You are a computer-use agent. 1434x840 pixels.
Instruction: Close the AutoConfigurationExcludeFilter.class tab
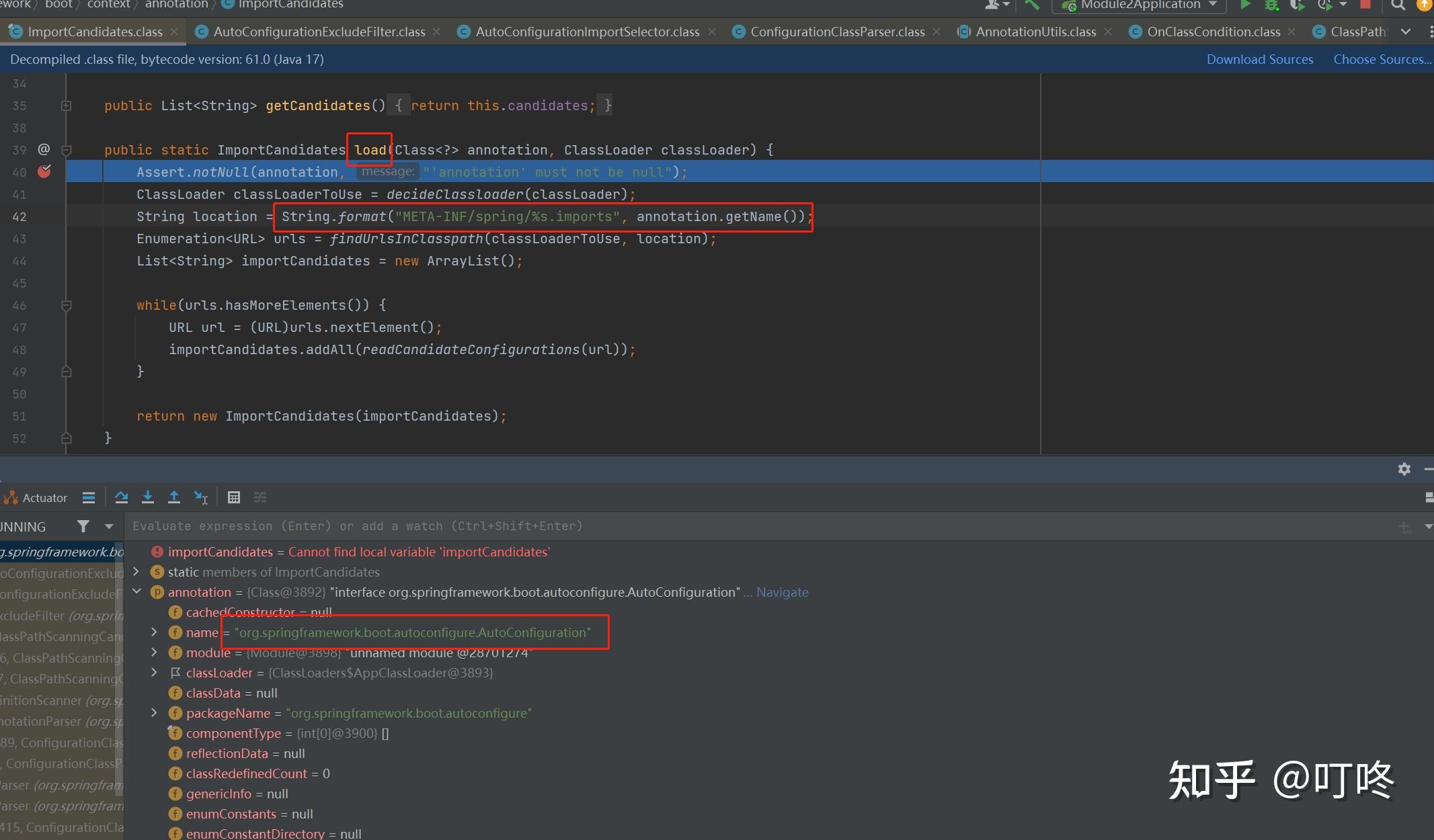tap(436, 32)
